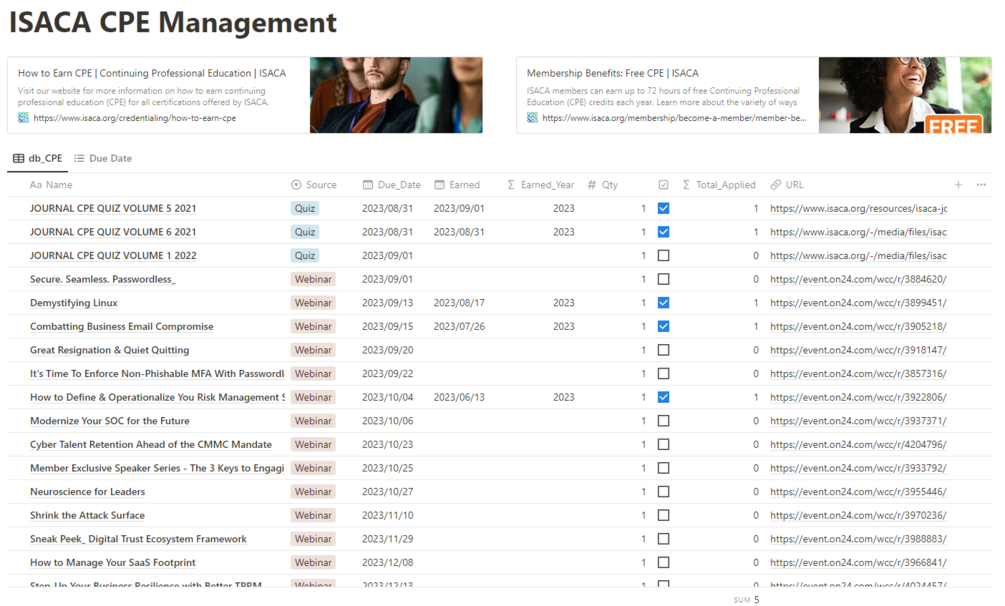Viewport: 1005px width, 606px height.
Task: Click the ISACA favicon on Membership Benefits bookmark
Action: coord(533,118)
